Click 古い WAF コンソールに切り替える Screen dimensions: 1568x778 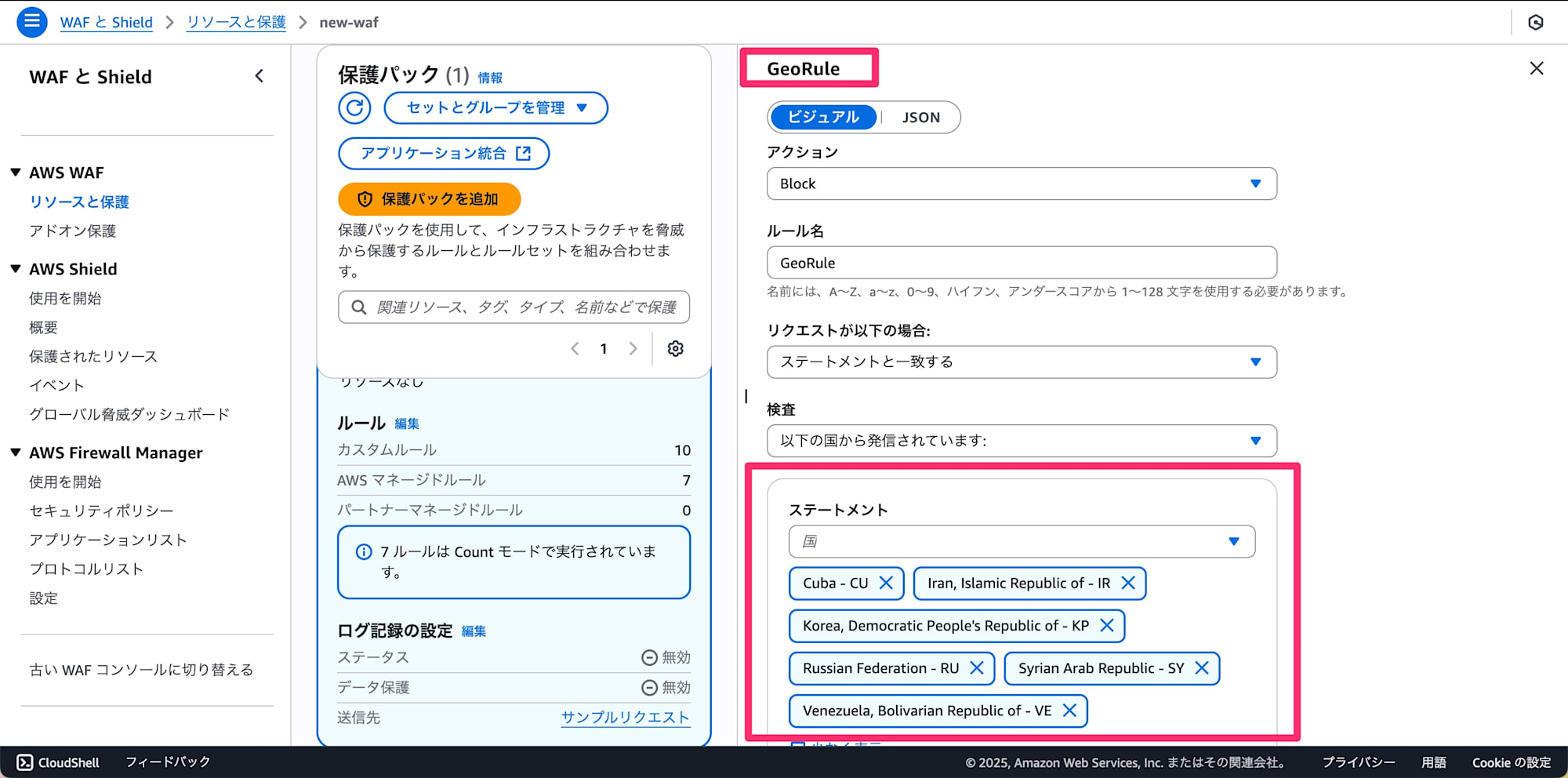[141, 670]
